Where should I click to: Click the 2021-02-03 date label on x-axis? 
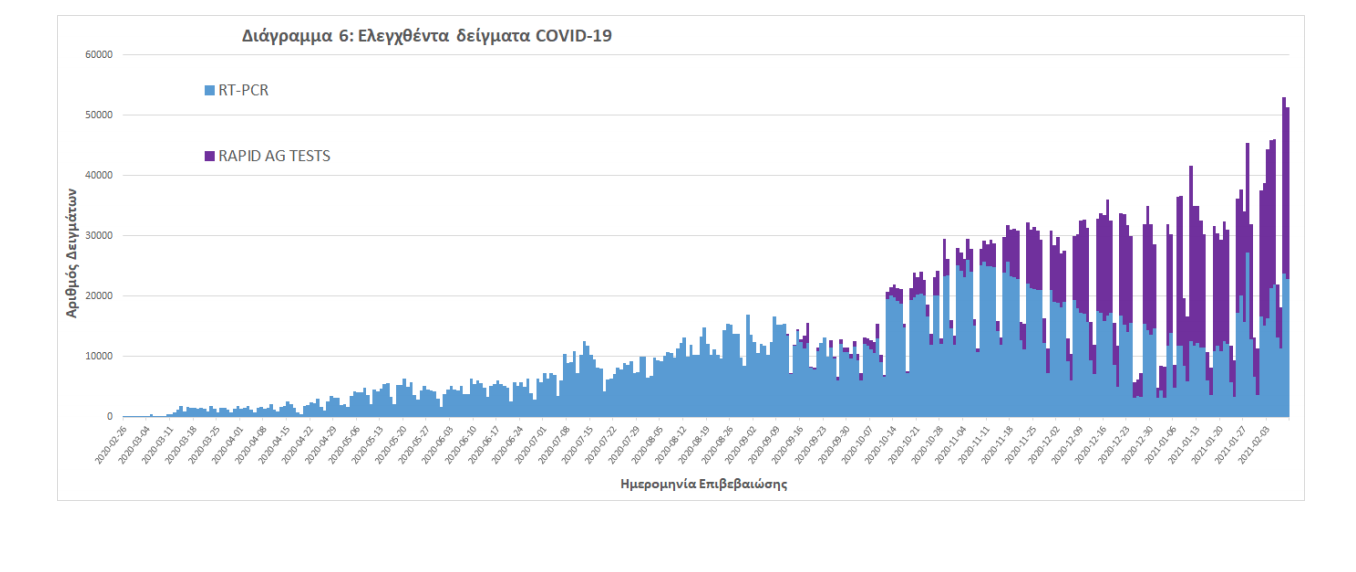point(1256,444)
